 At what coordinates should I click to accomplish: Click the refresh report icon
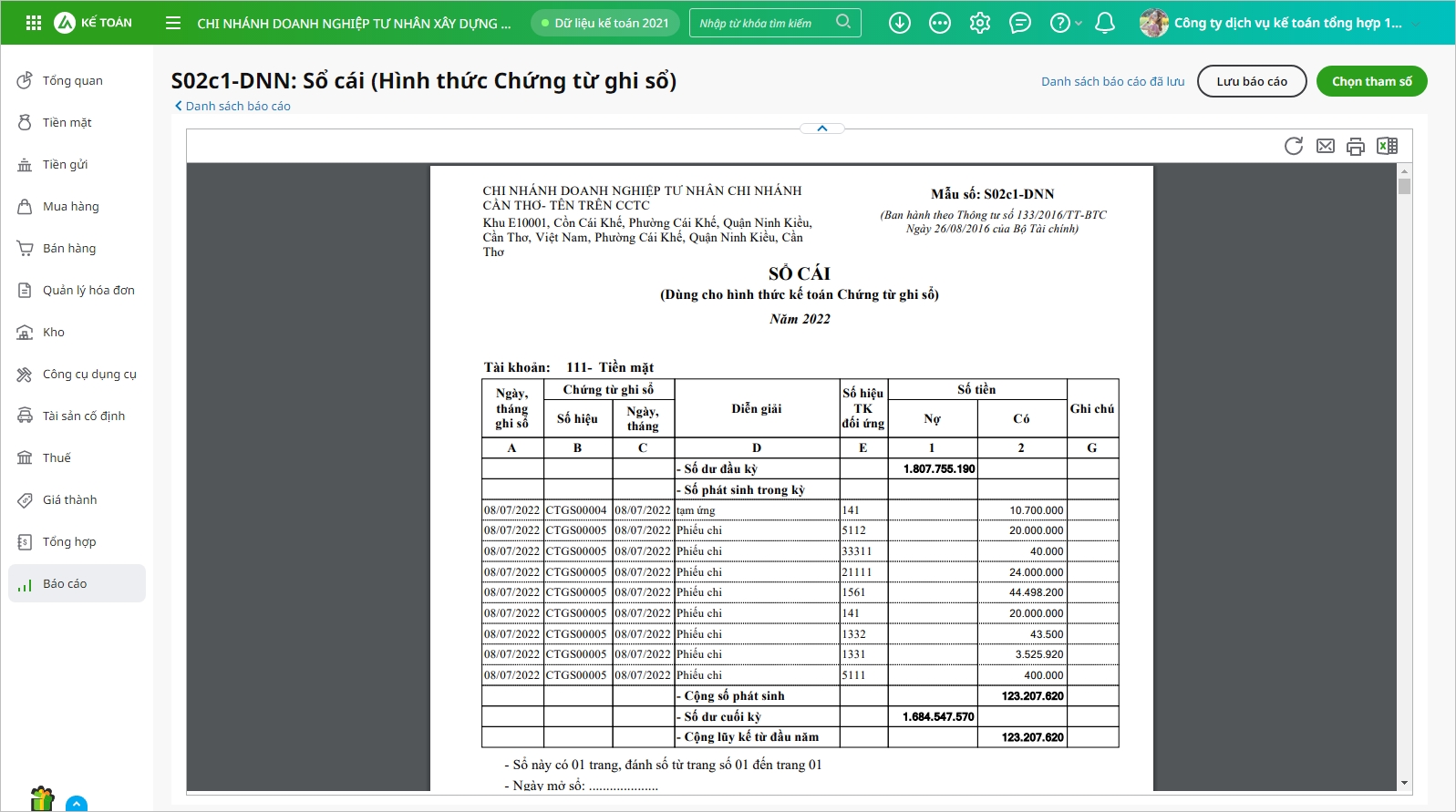click(x=1293, y=146)
